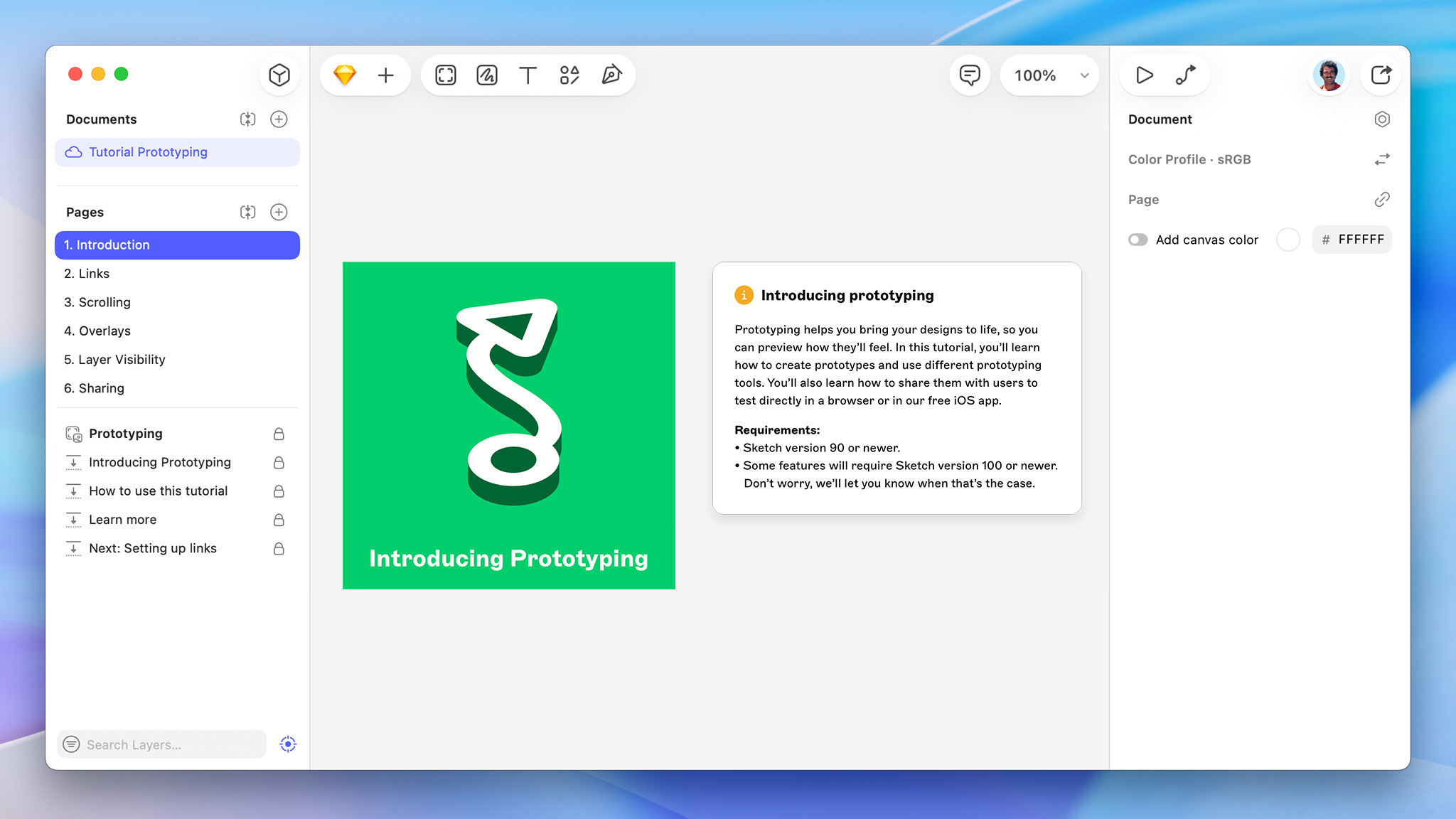Swap the Color Profile sRGB setting
The height and width of the screenshot is (819, 1456).
point(1381,160)
